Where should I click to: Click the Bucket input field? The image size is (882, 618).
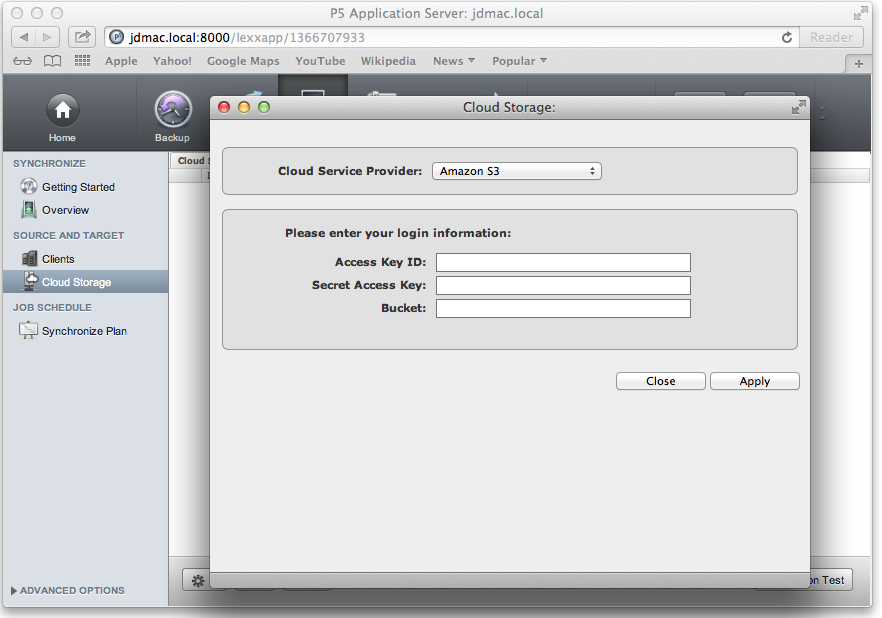coord(563,308)
